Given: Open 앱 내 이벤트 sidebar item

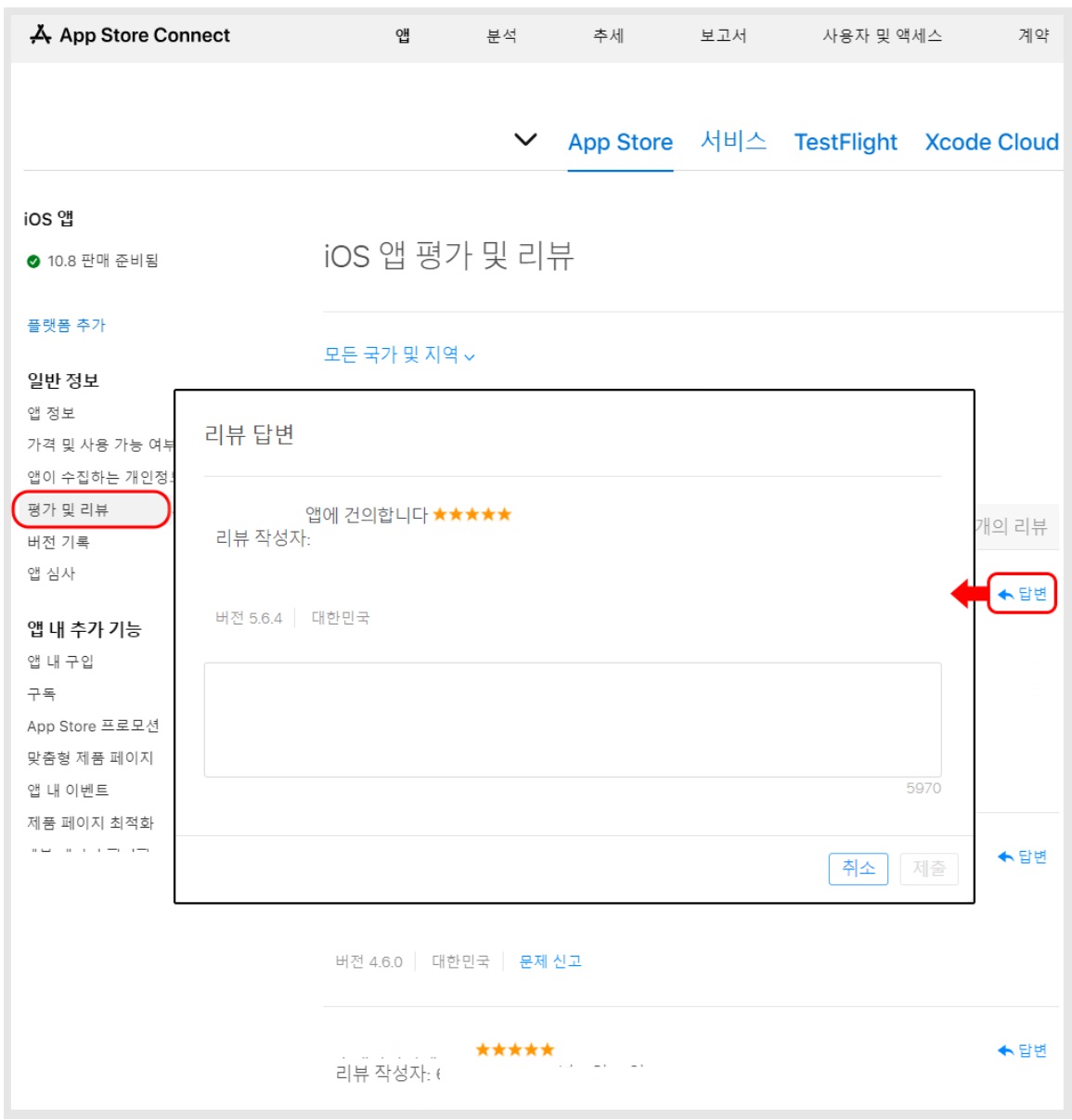Looking at the screenshot, I should [x=68, y=791].
